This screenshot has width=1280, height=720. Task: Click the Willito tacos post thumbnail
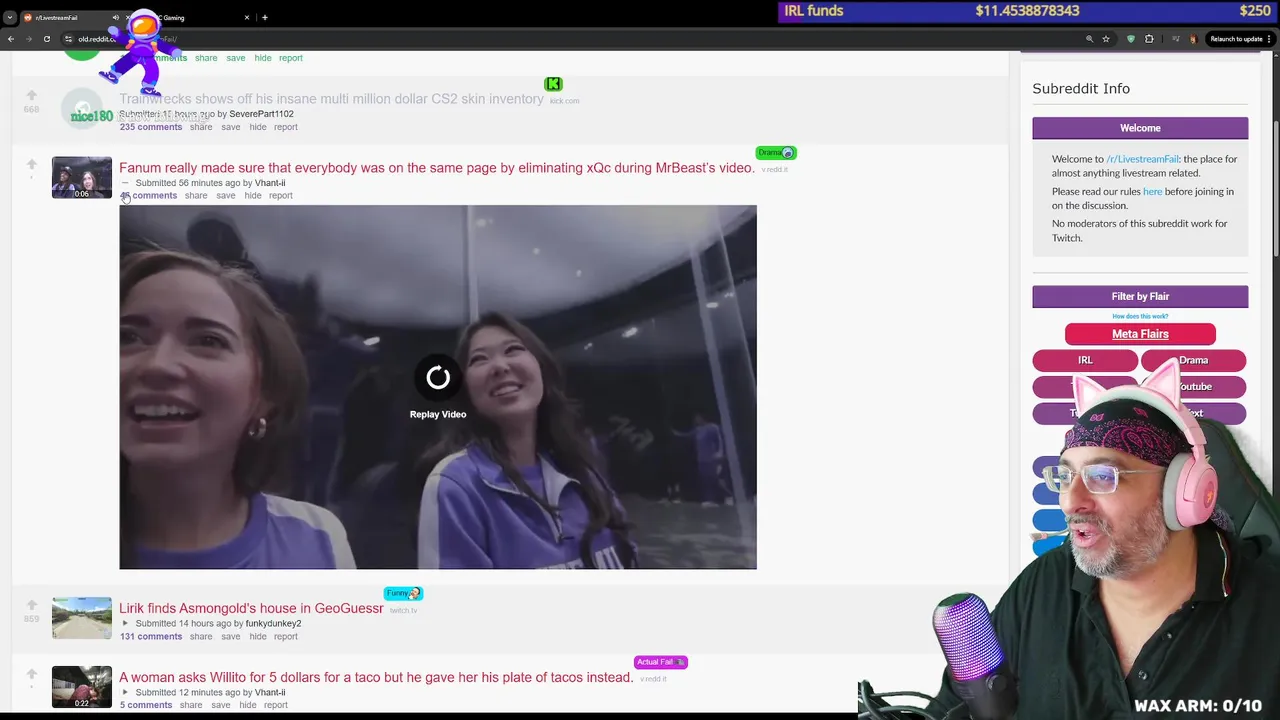[82, 687]
